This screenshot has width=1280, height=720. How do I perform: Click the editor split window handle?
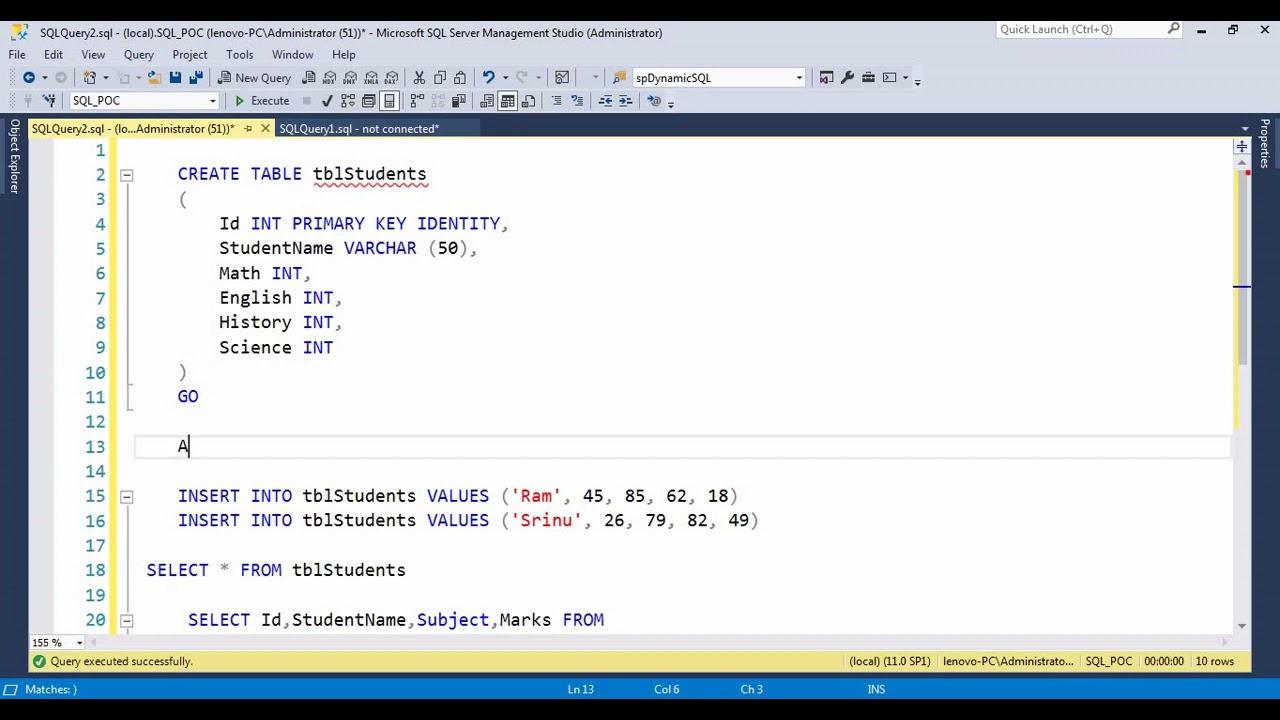point(1241,147)
